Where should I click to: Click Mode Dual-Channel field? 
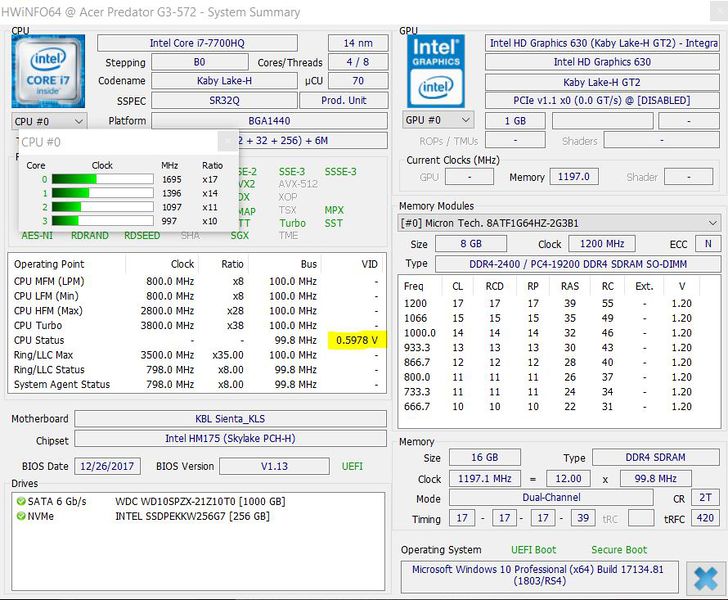point(551,497)
